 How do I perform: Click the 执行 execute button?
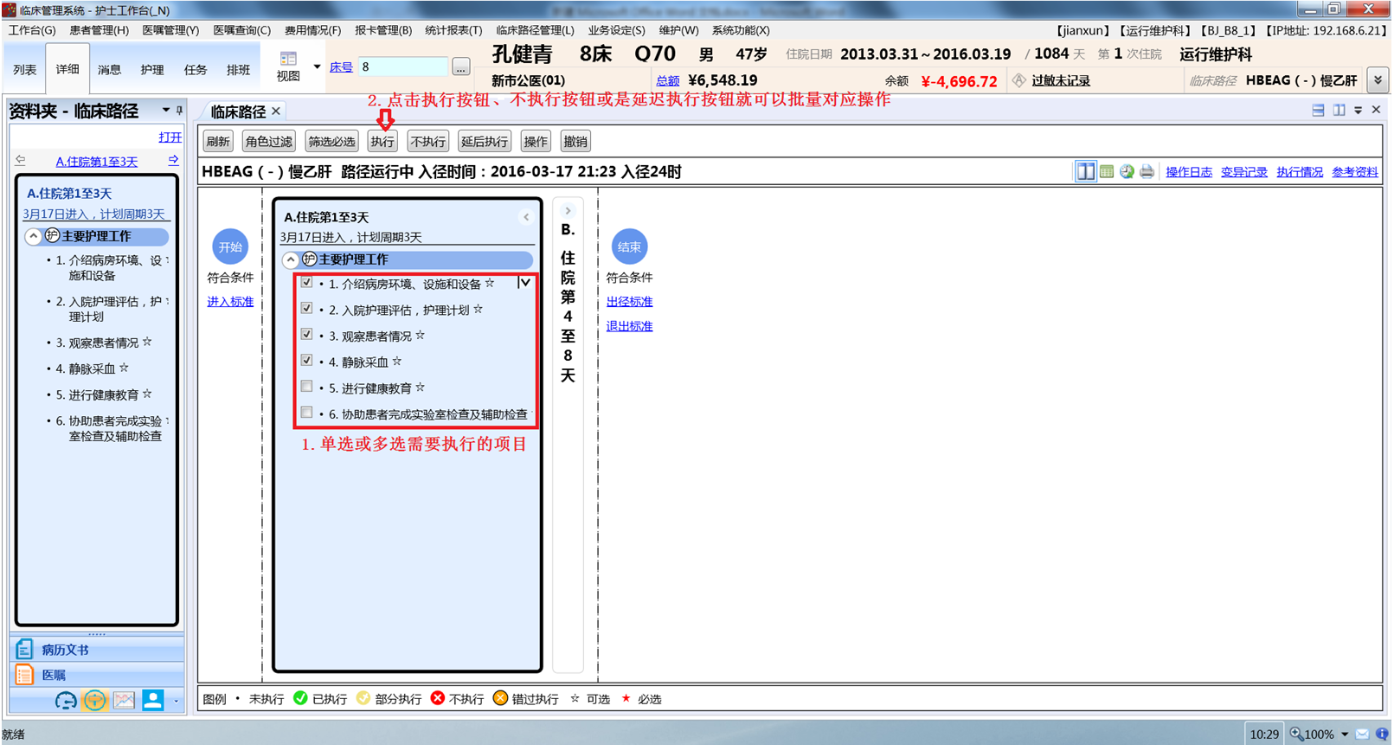(382, 142)
